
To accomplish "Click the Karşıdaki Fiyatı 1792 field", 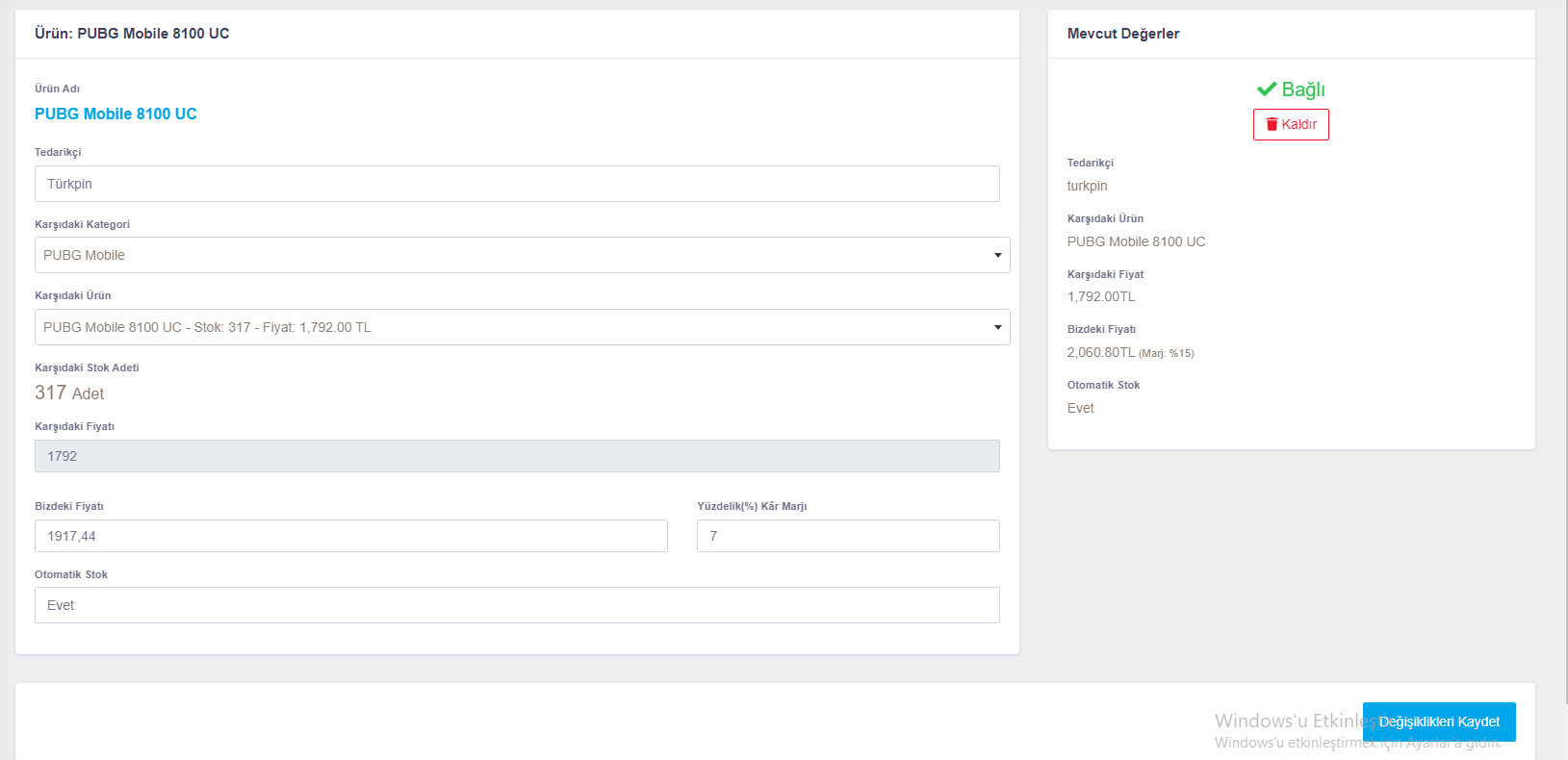I will tap(517, 456).
